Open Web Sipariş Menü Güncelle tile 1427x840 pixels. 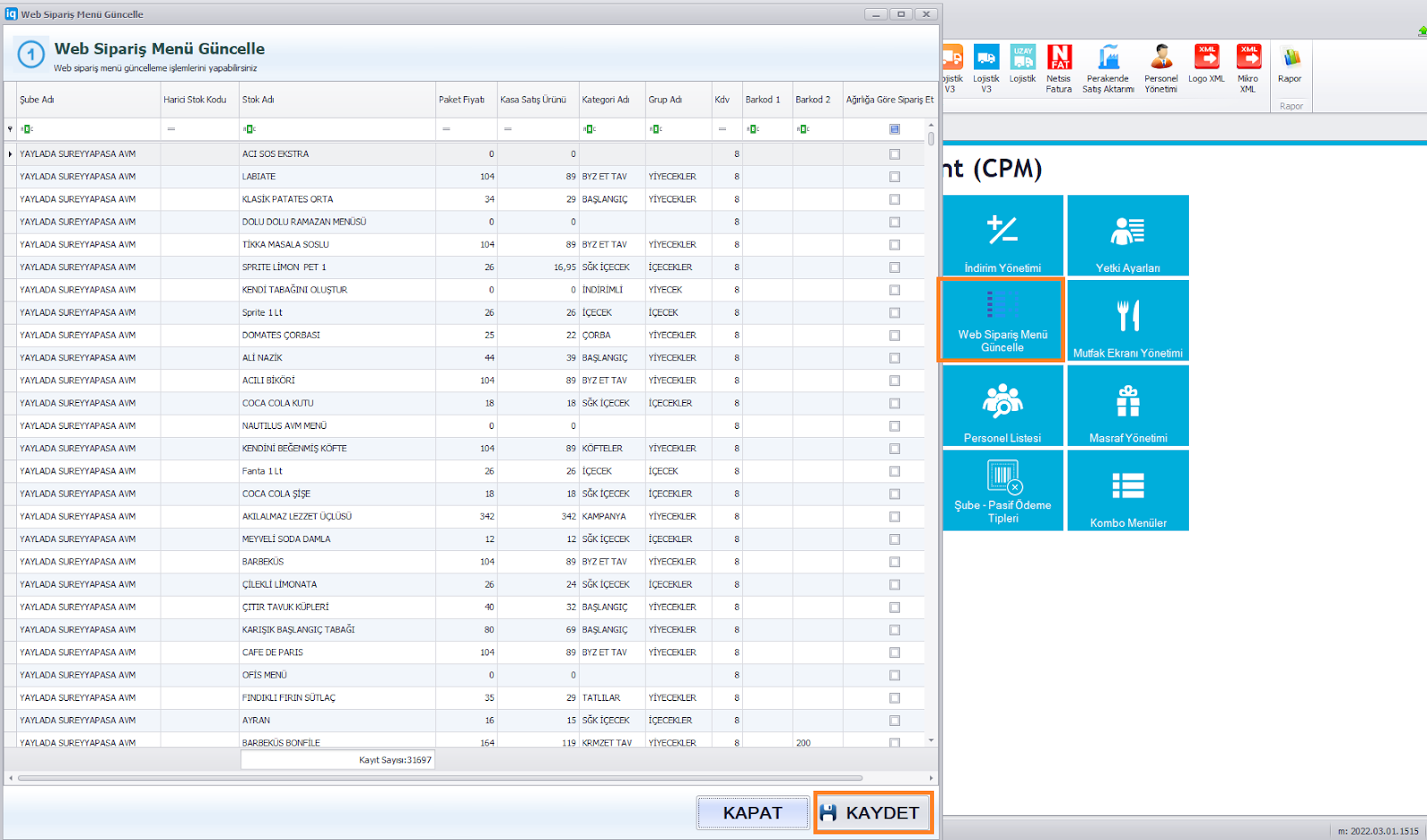(x=1002, y=320)
